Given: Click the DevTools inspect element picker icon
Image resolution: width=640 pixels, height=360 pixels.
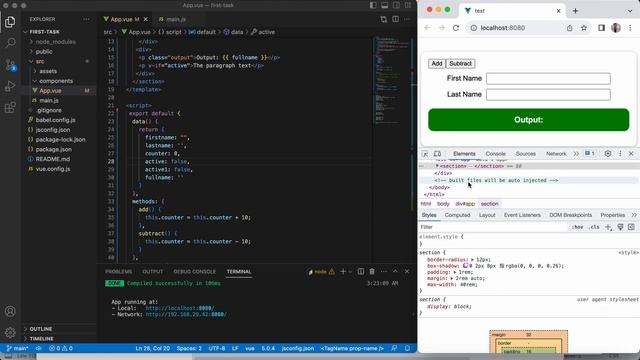Looking at the screenshot, I should 425,154.
